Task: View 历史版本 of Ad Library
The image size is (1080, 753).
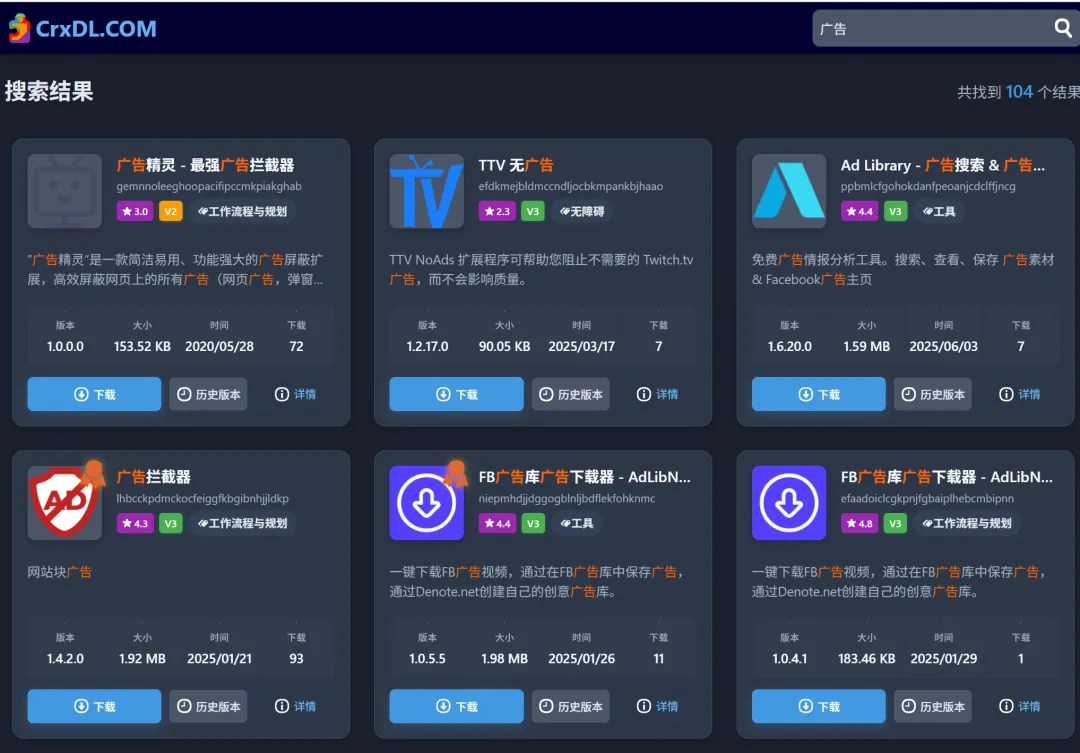Action: coord(933,394)
